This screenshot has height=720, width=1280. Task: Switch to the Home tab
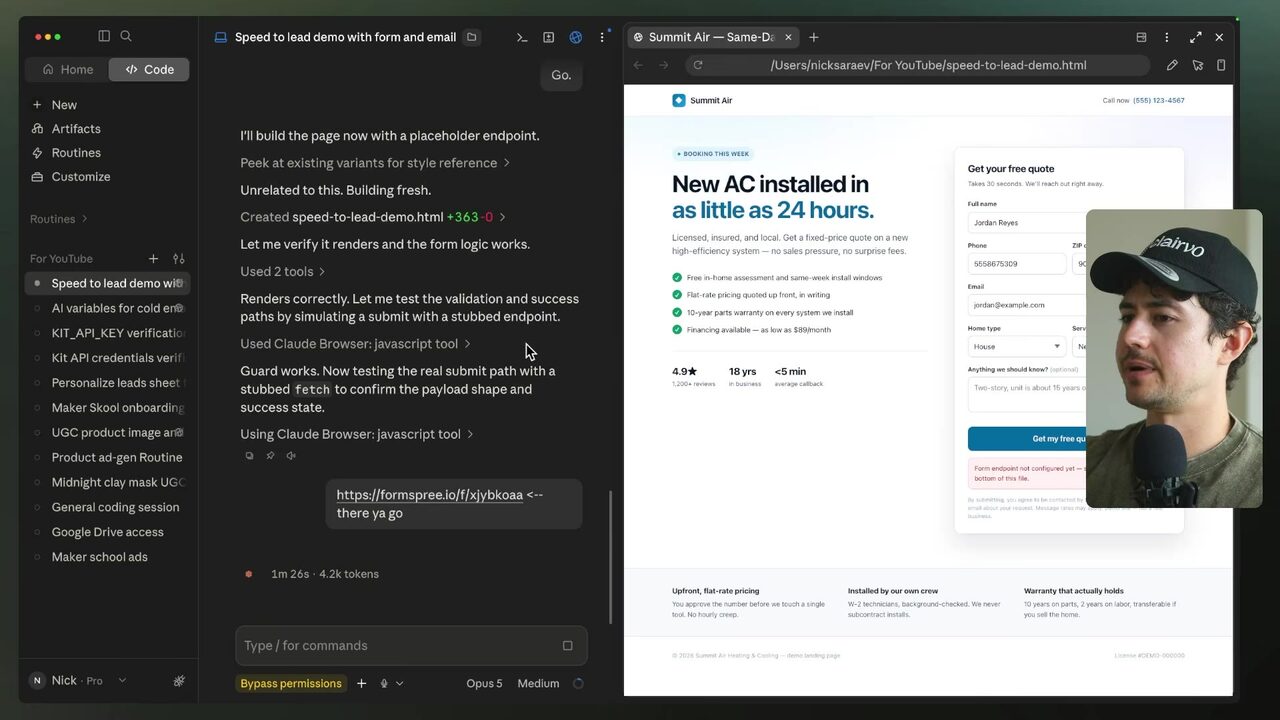tap(67, 70)
